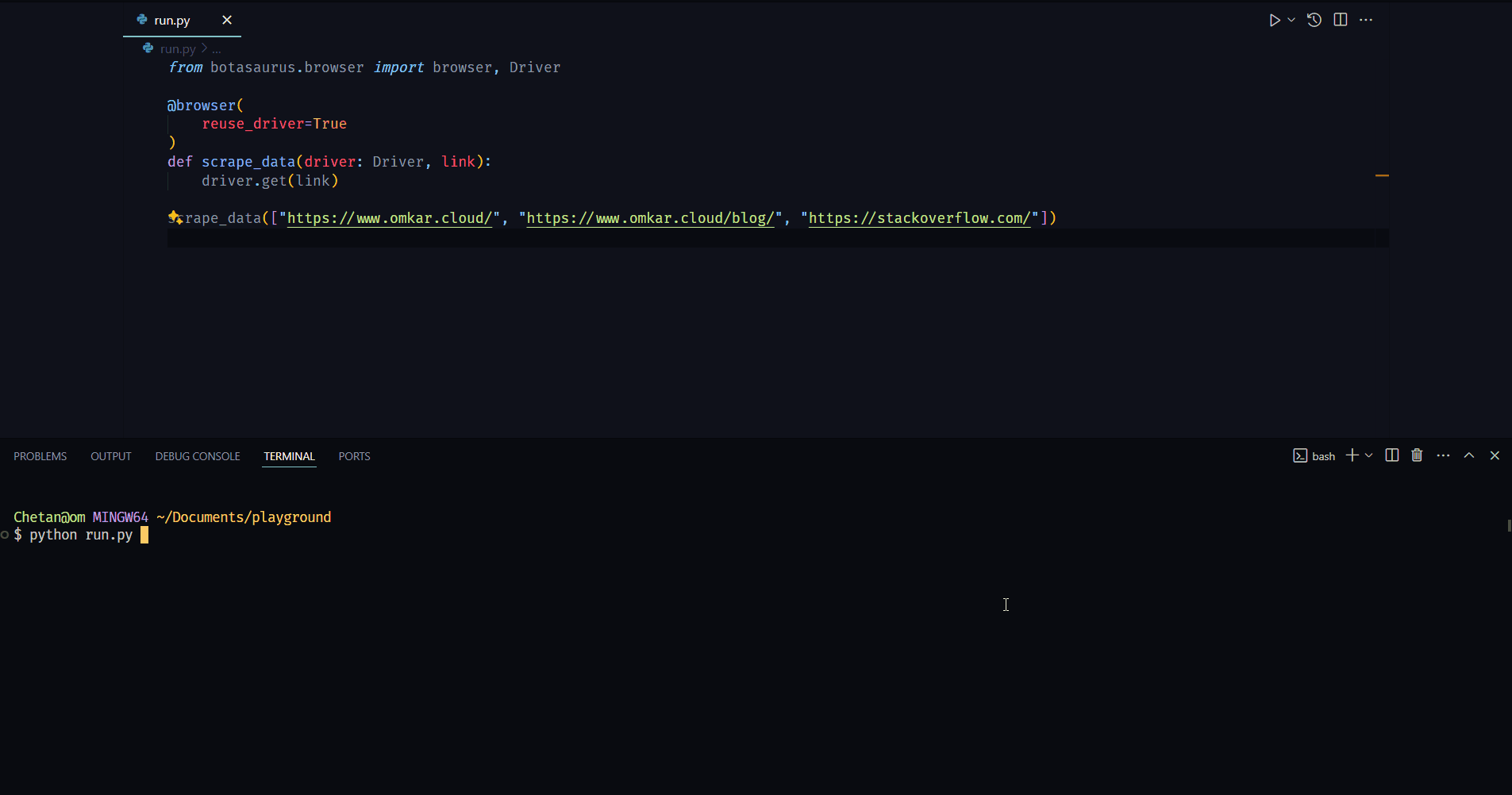Kill the active bash terminal

click(x=1418, y=455)
